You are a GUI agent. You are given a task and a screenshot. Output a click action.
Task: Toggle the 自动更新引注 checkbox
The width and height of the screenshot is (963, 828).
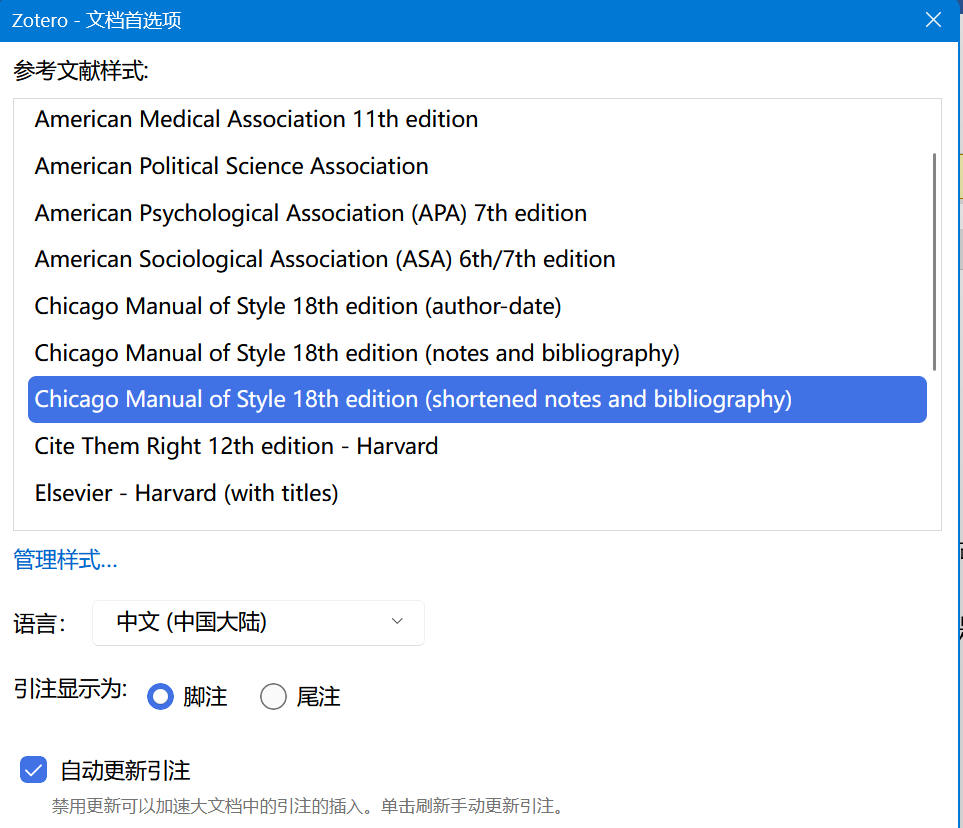click(x=34, y=770)
